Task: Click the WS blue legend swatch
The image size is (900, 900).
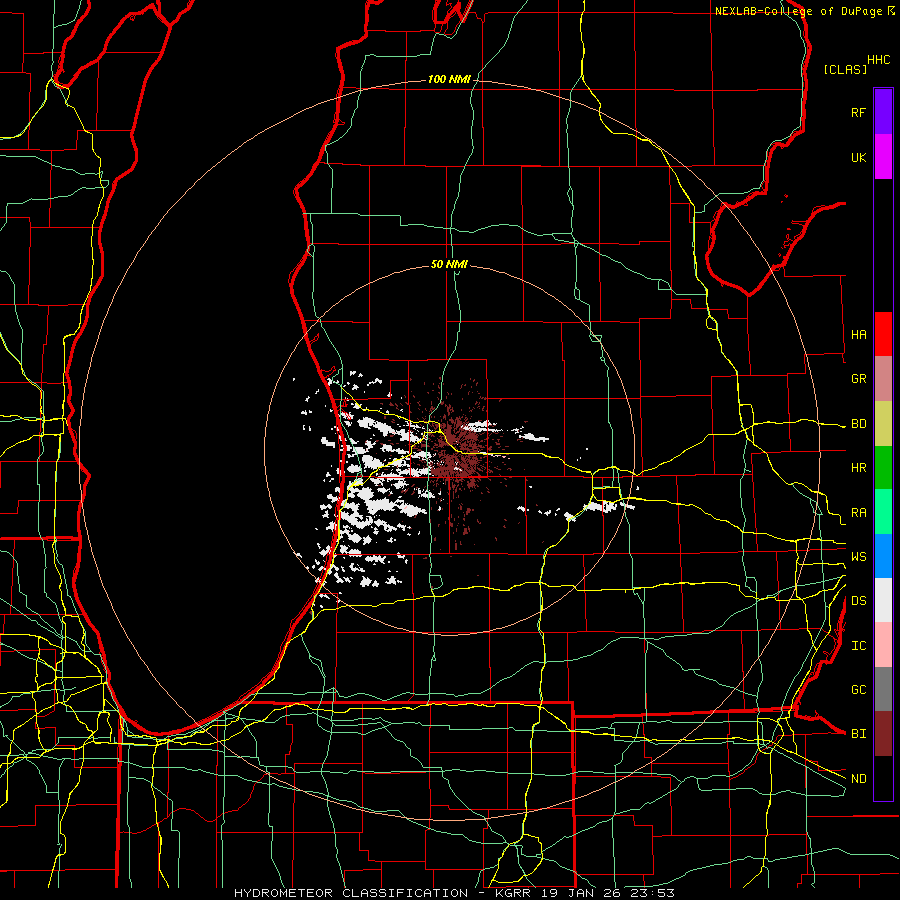Action: (x=883, y=556)
